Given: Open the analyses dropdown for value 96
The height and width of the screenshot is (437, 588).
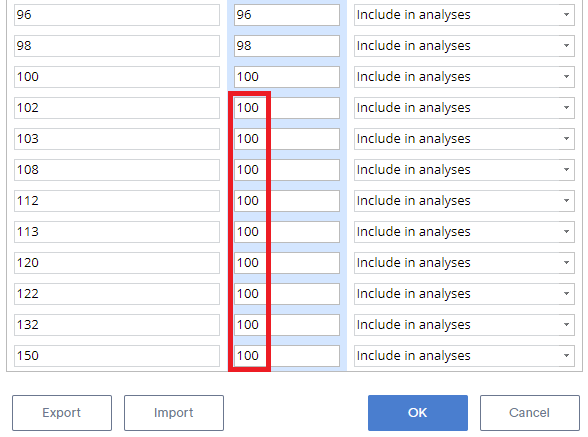Looking at the screenshot, I should [x=464, y=15].
